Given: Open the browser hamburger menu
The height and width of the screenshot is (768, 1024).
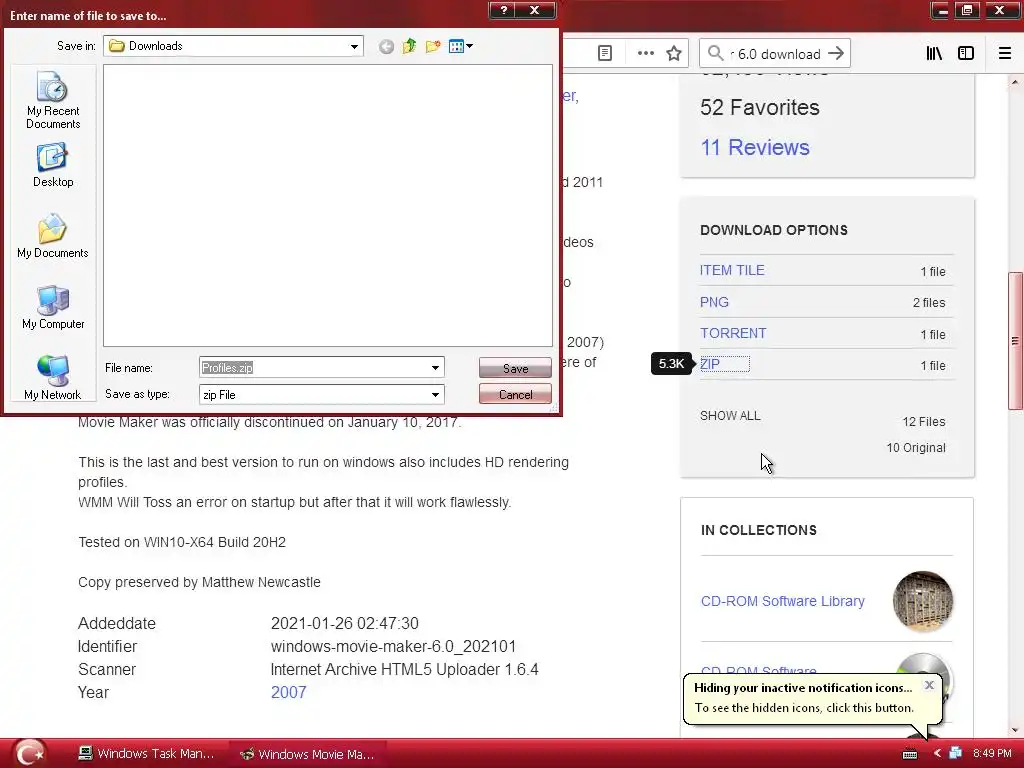Looking at the screenshot, I should pos(1005,54).
